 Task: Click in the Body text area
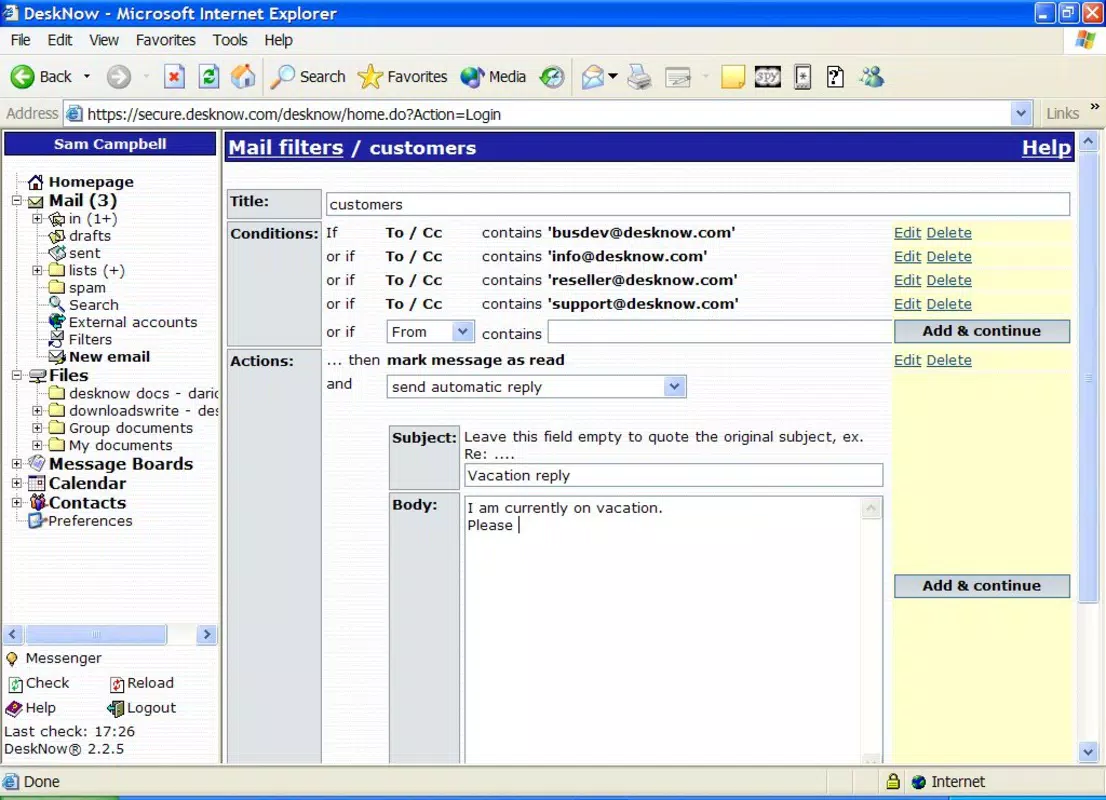tap(663, 630)
